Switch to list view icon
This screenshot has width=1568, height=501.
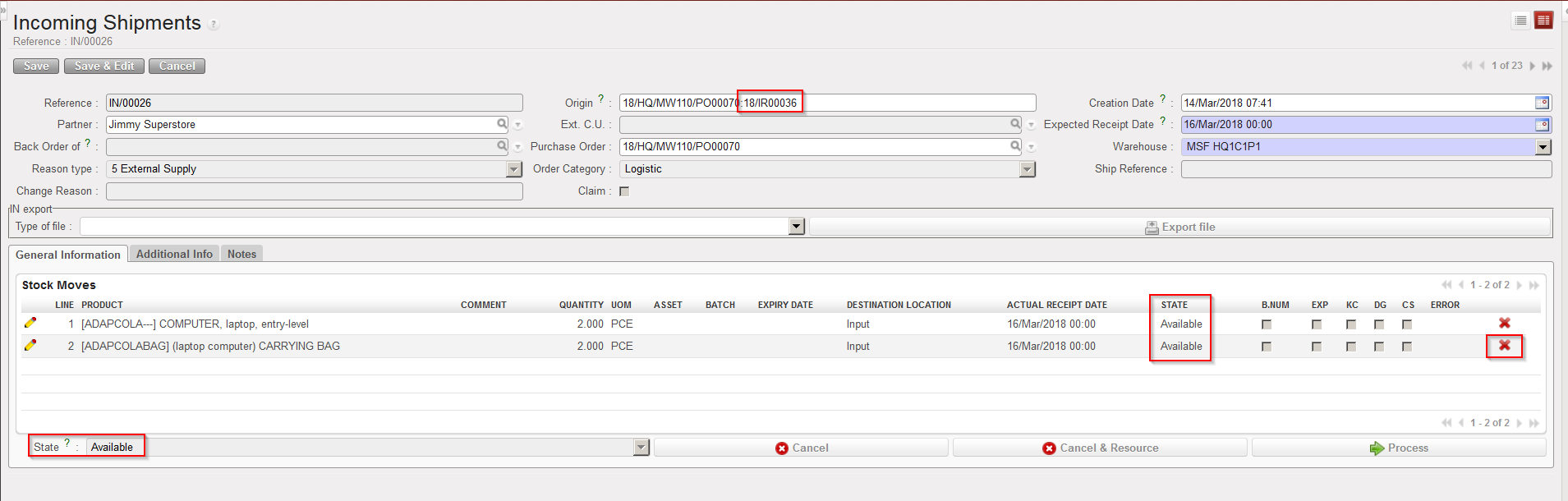click(1520, 21)
